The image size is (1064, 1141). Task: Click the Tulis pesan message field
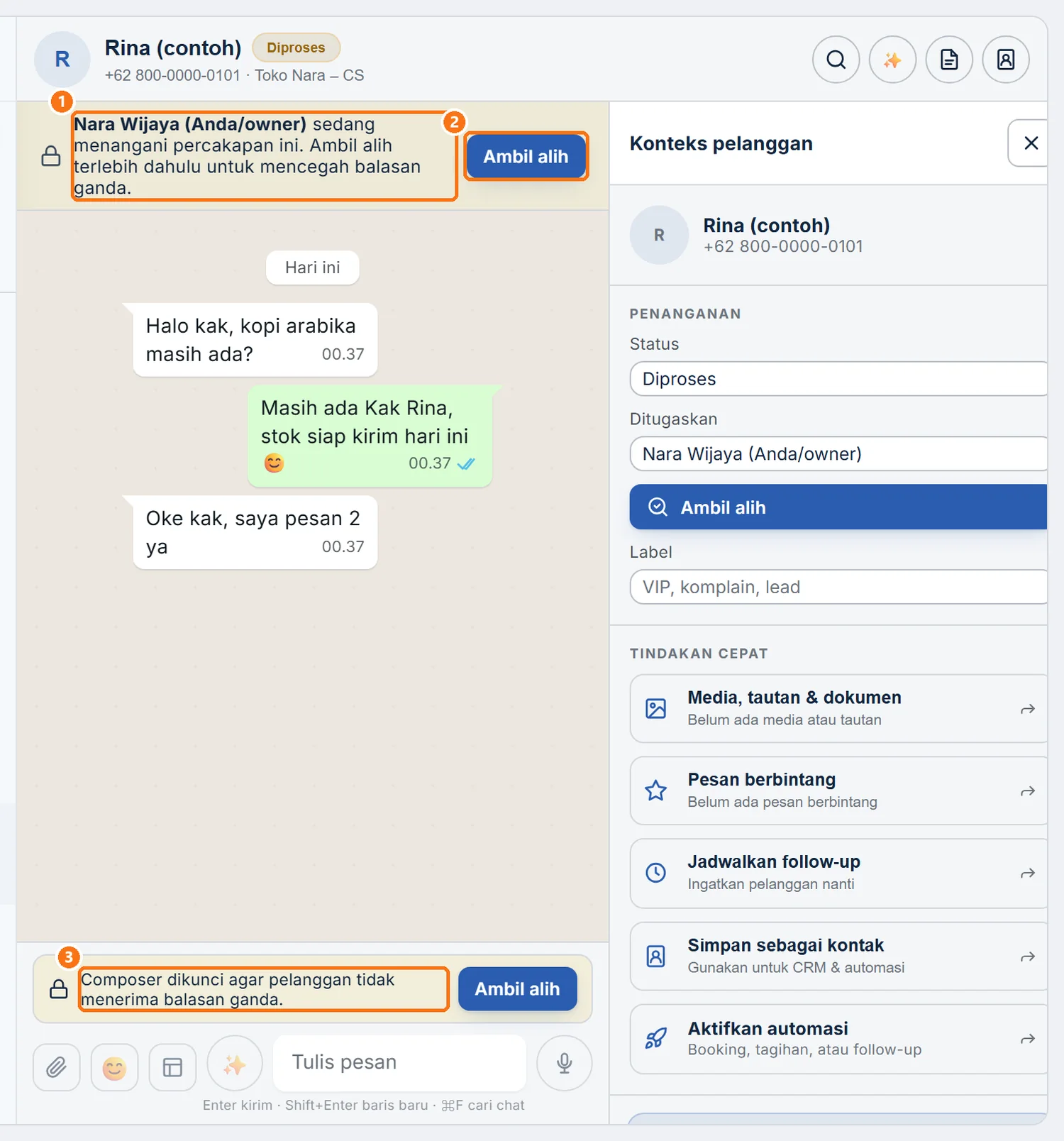(399, 1062)
